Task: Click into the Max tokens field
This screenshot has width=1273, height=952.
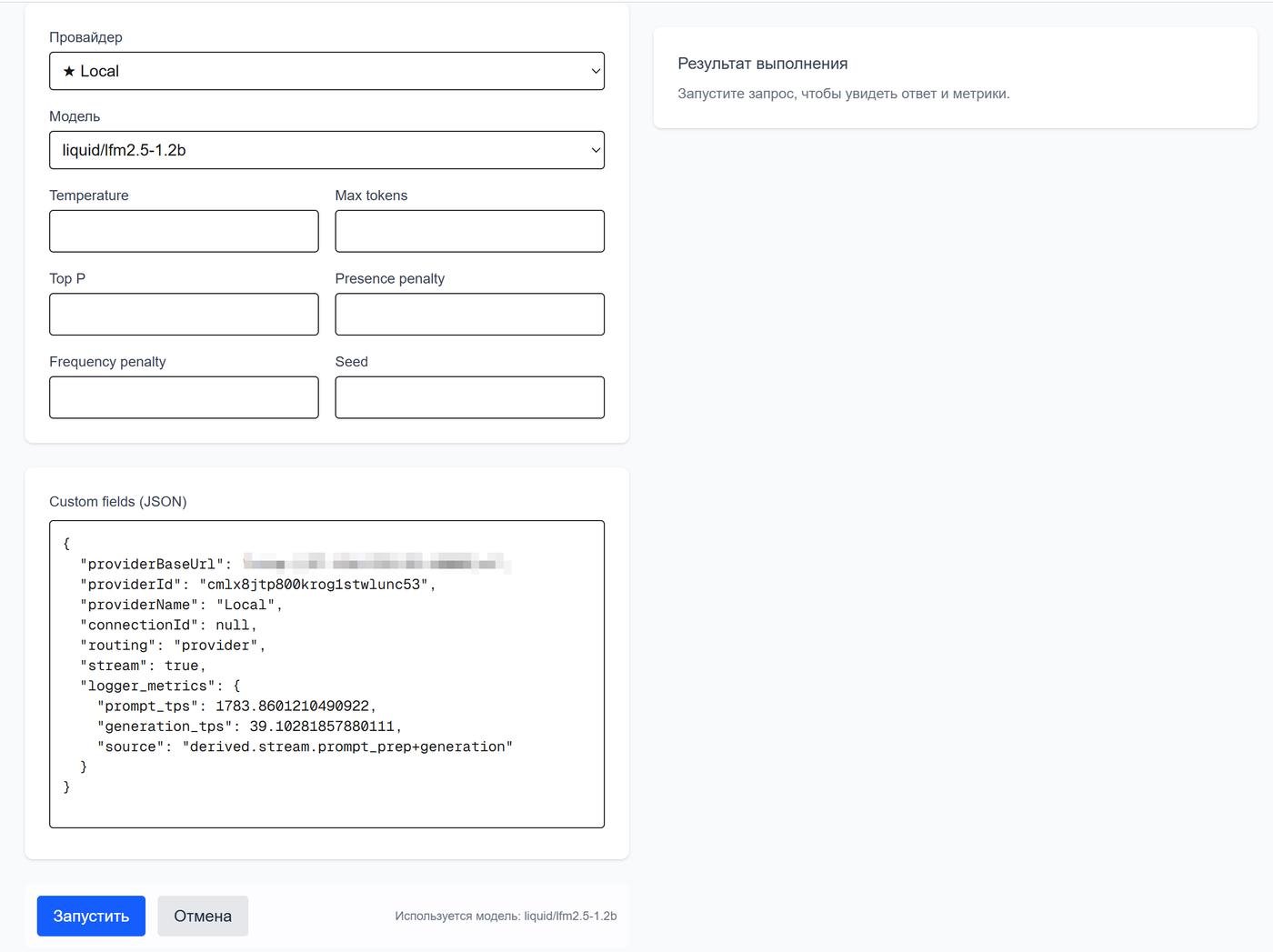Action: point(469,231)
